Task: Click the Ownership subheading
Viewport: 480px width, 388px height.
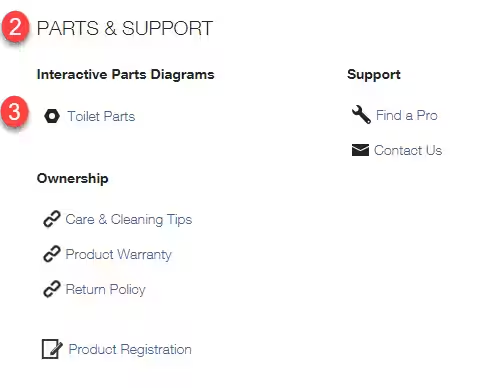Action: 73,178
